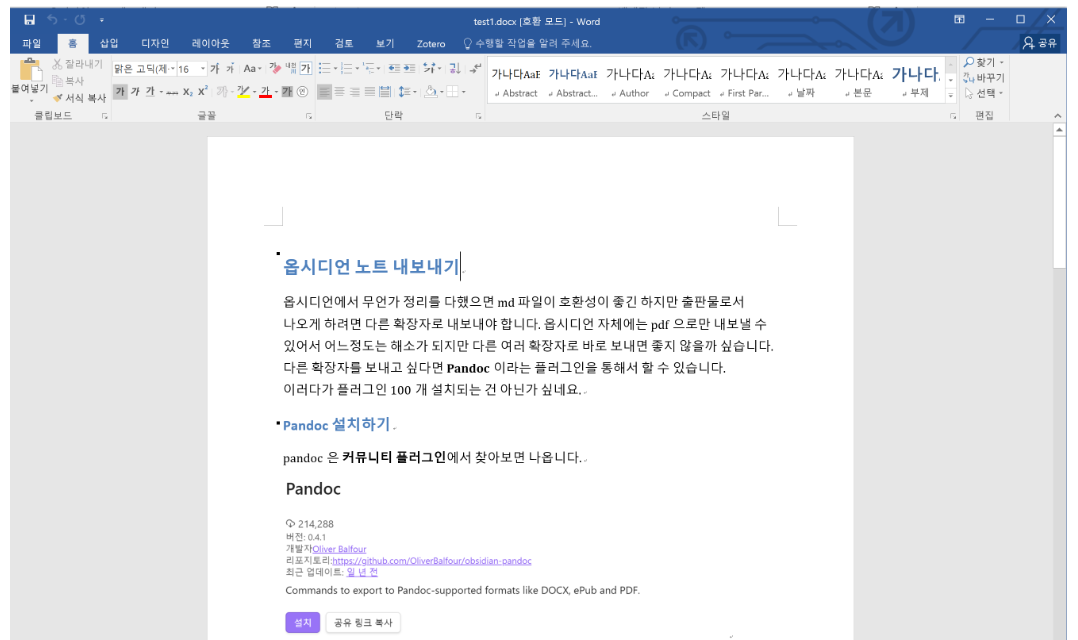Click the paragraph shading paint bucket

click(430, 91)
